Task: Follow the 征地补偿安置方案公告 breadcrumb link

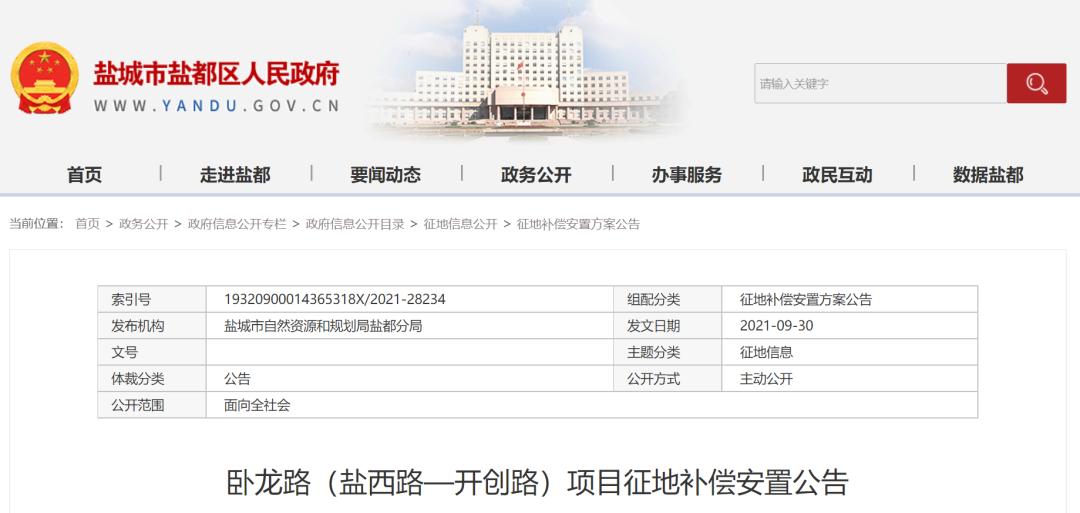Action: click(578, 224)
